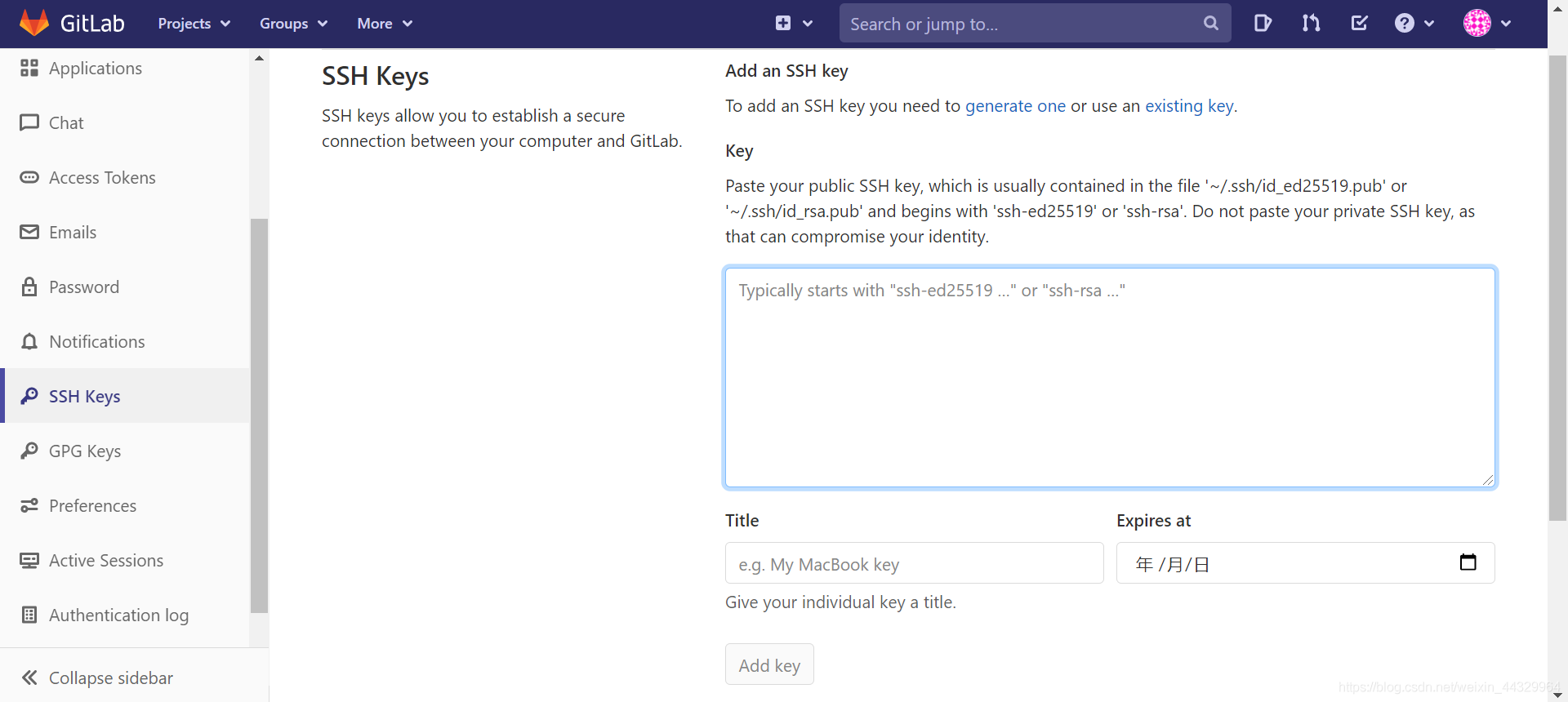1568x702 pixels.
Task: Open the new item plus dropdown
Action: tap(793, 23)
